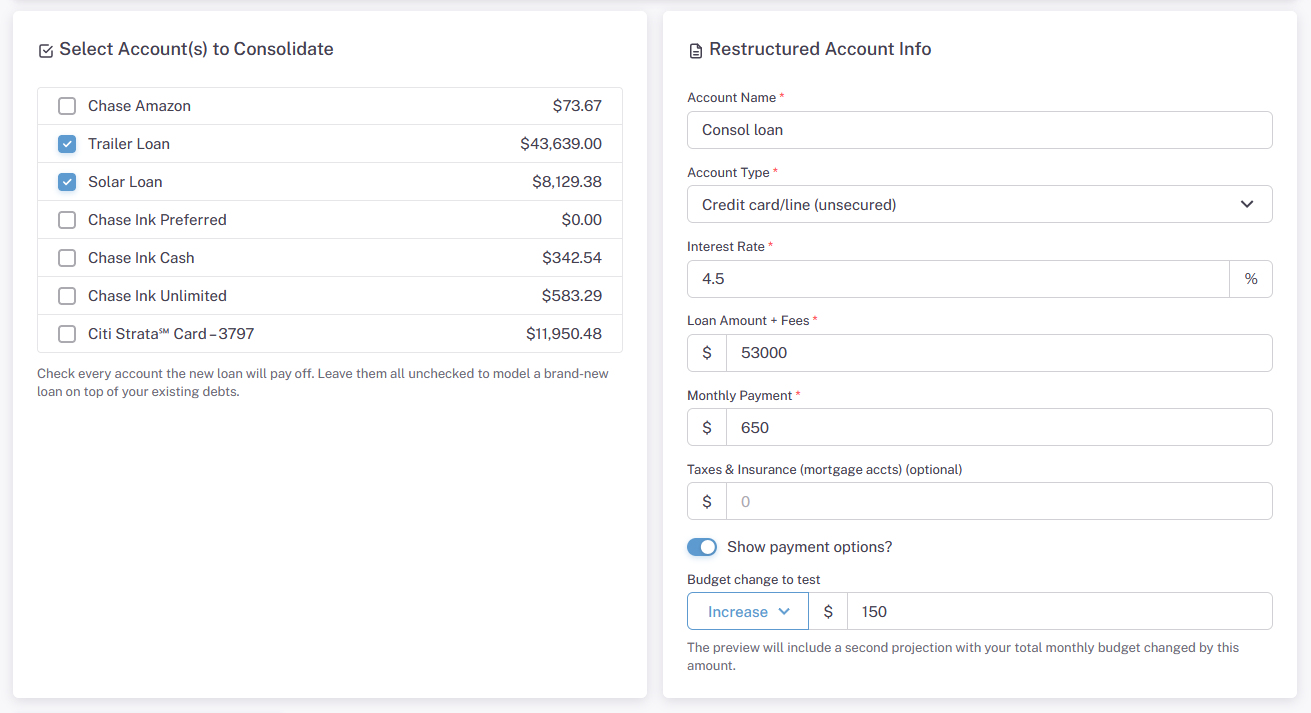Check the Chase Amazon account checkbox
This screenshot has height=713, width=1311.
67,106
